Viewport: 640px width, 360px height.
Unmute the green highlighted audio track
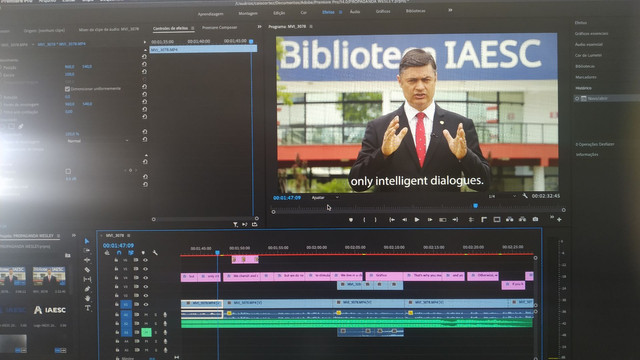[x=146, y=332]
